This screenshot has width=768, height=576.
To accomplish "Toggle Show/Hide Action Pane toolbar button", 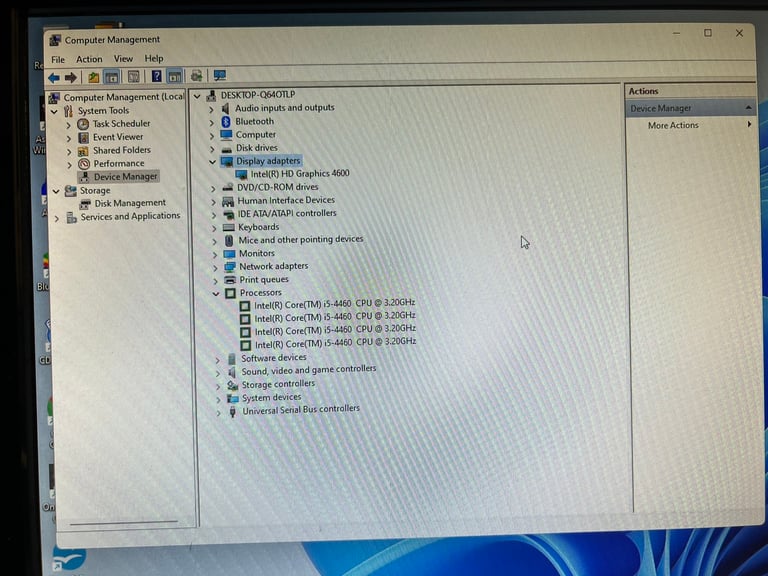I will [x=174, y=76].
